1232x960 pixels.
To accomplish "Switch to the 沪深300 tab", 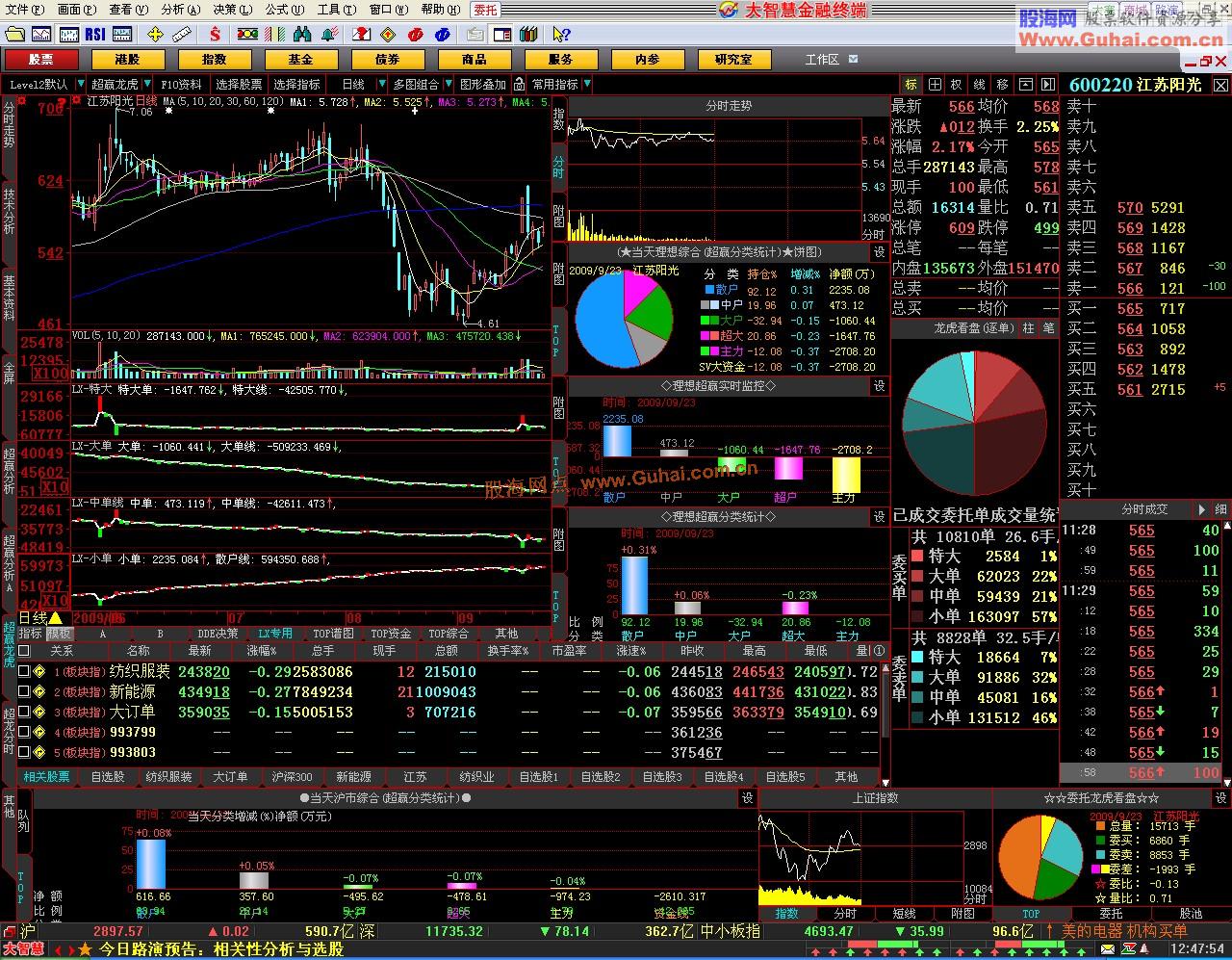I will [293, 777].
